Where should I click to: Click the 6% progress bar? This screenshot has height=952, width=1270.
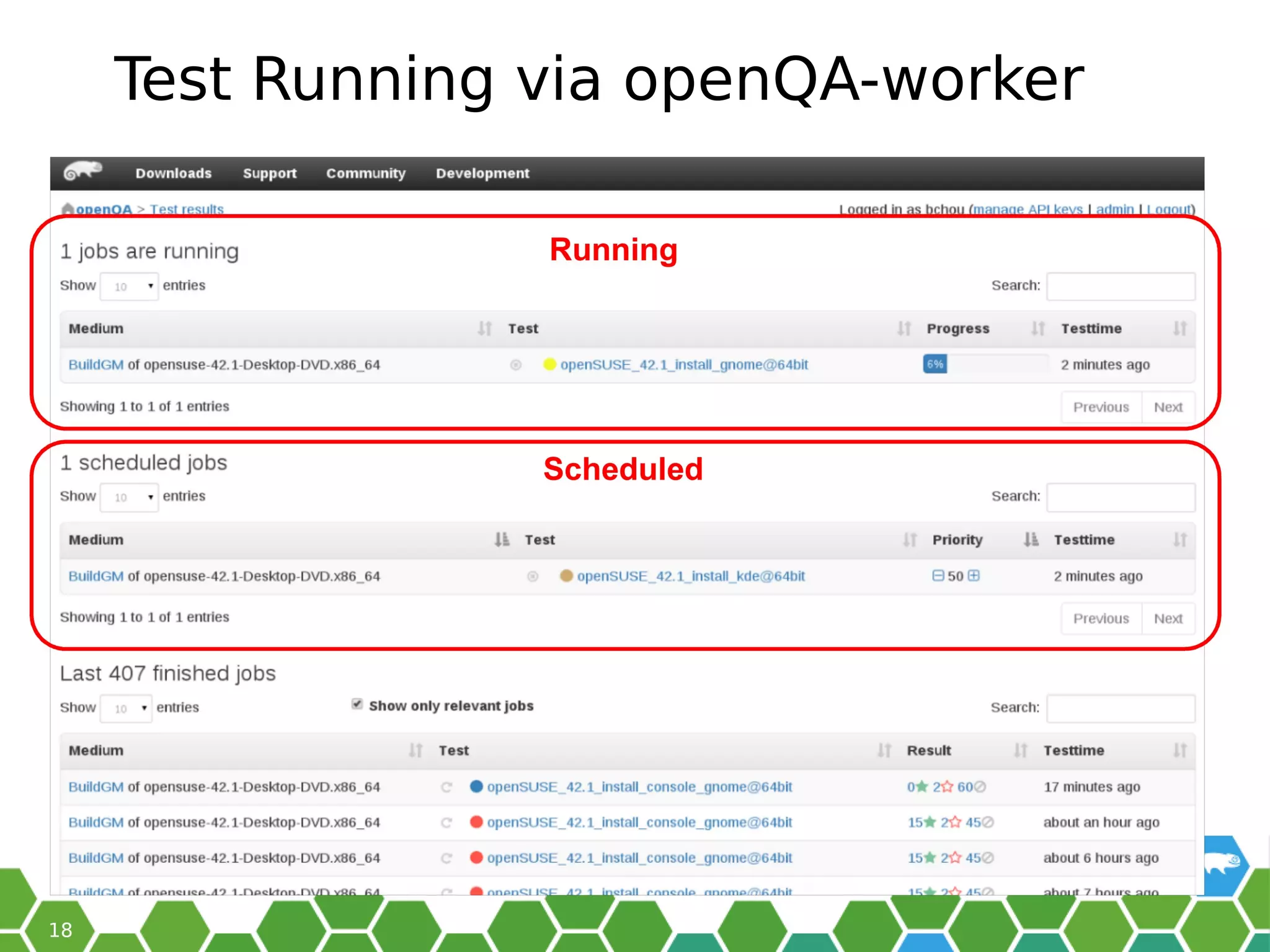click(x=986, y=364)
